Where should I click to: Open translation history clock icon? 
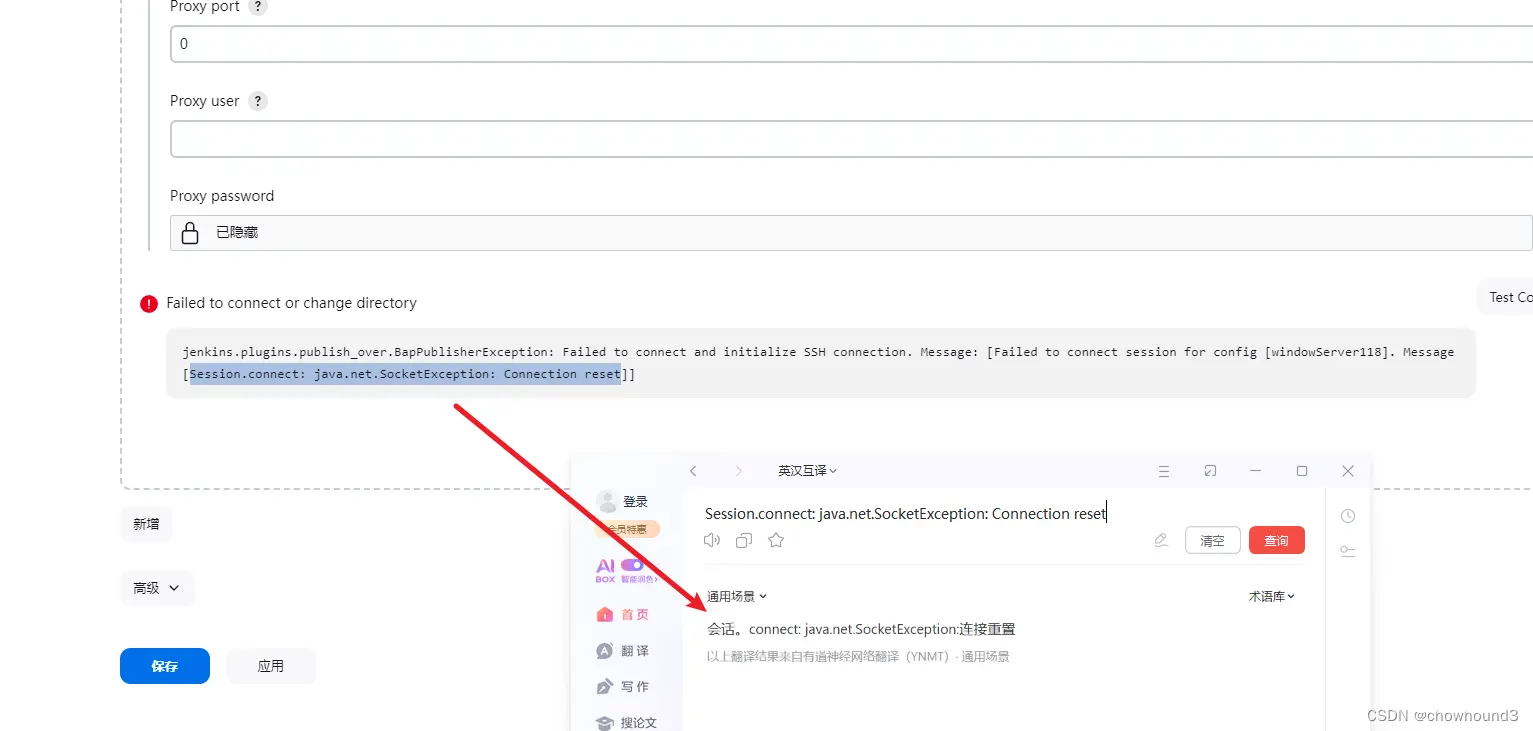click(1348, 516)
